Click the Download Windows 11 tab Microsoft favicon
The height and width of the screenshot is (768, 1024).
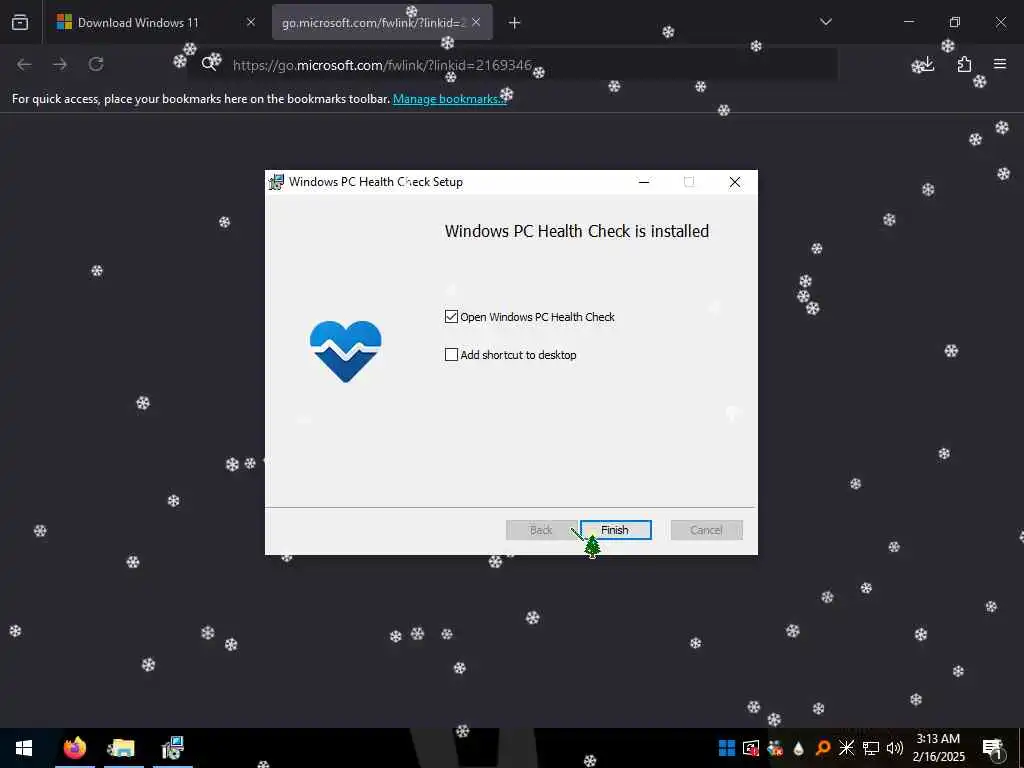pos(64,22)
